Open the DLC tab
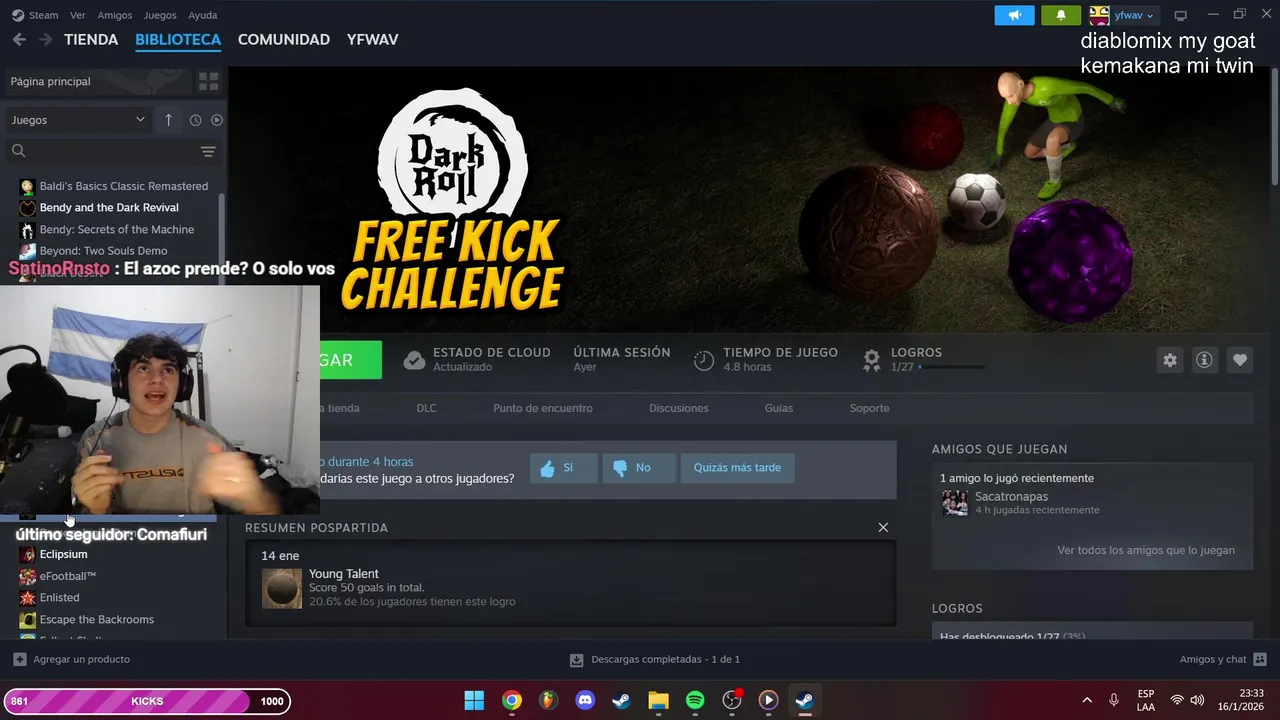Image resolution: width=1280 pixels, height=720 pixels. (x=427, y=408)
